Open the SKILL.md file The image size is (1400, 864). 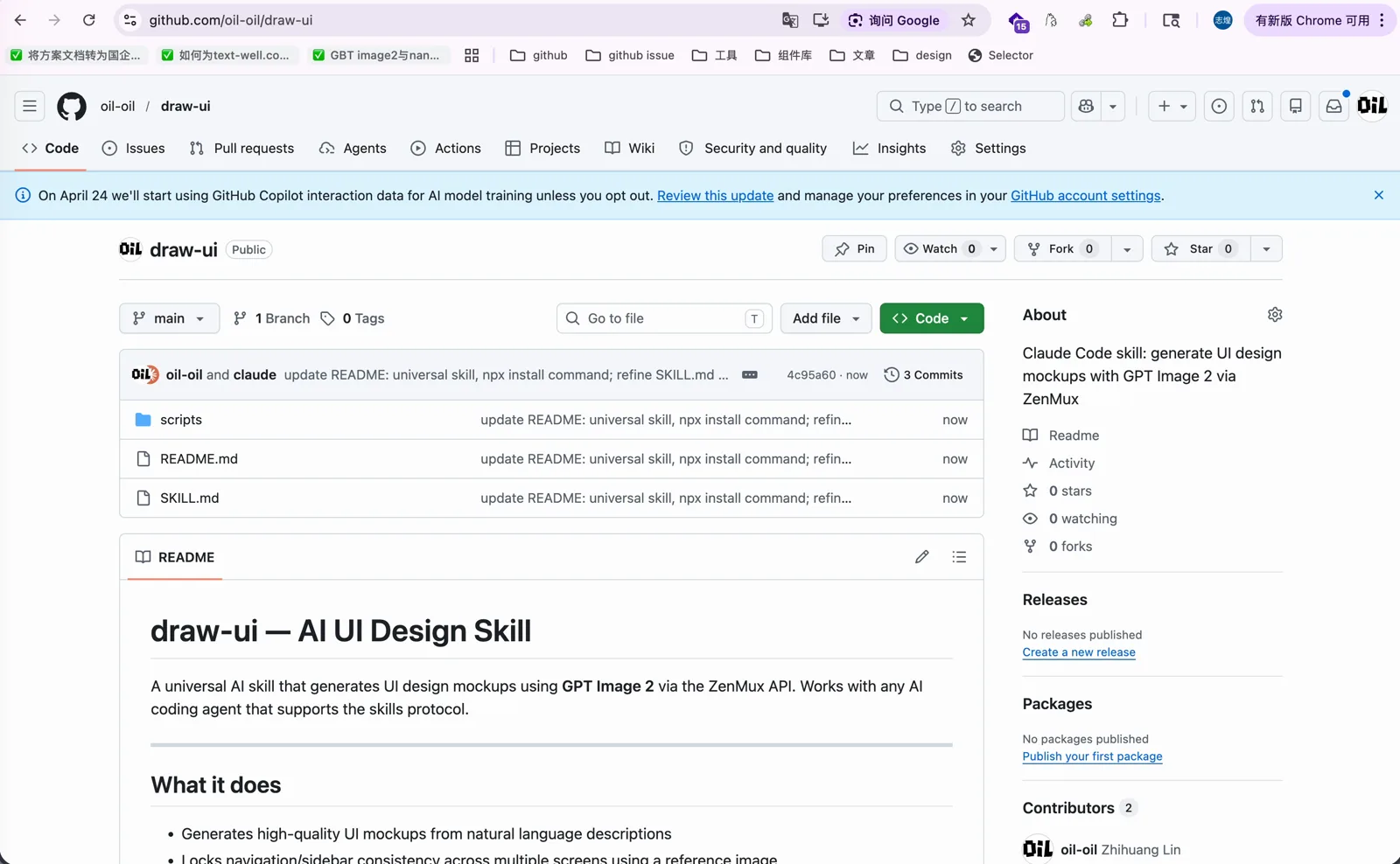(189, 498)
